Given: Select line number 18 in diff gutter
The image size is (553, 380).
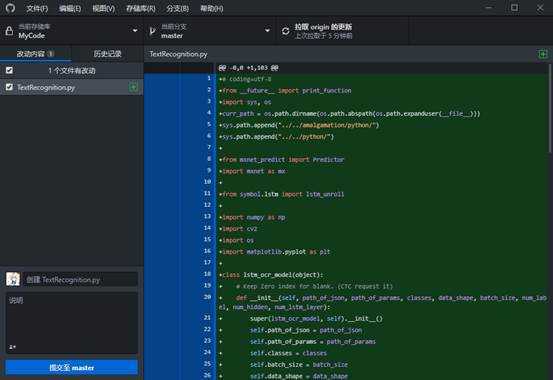Looking at the screenshot, I should tap(207, 274).
